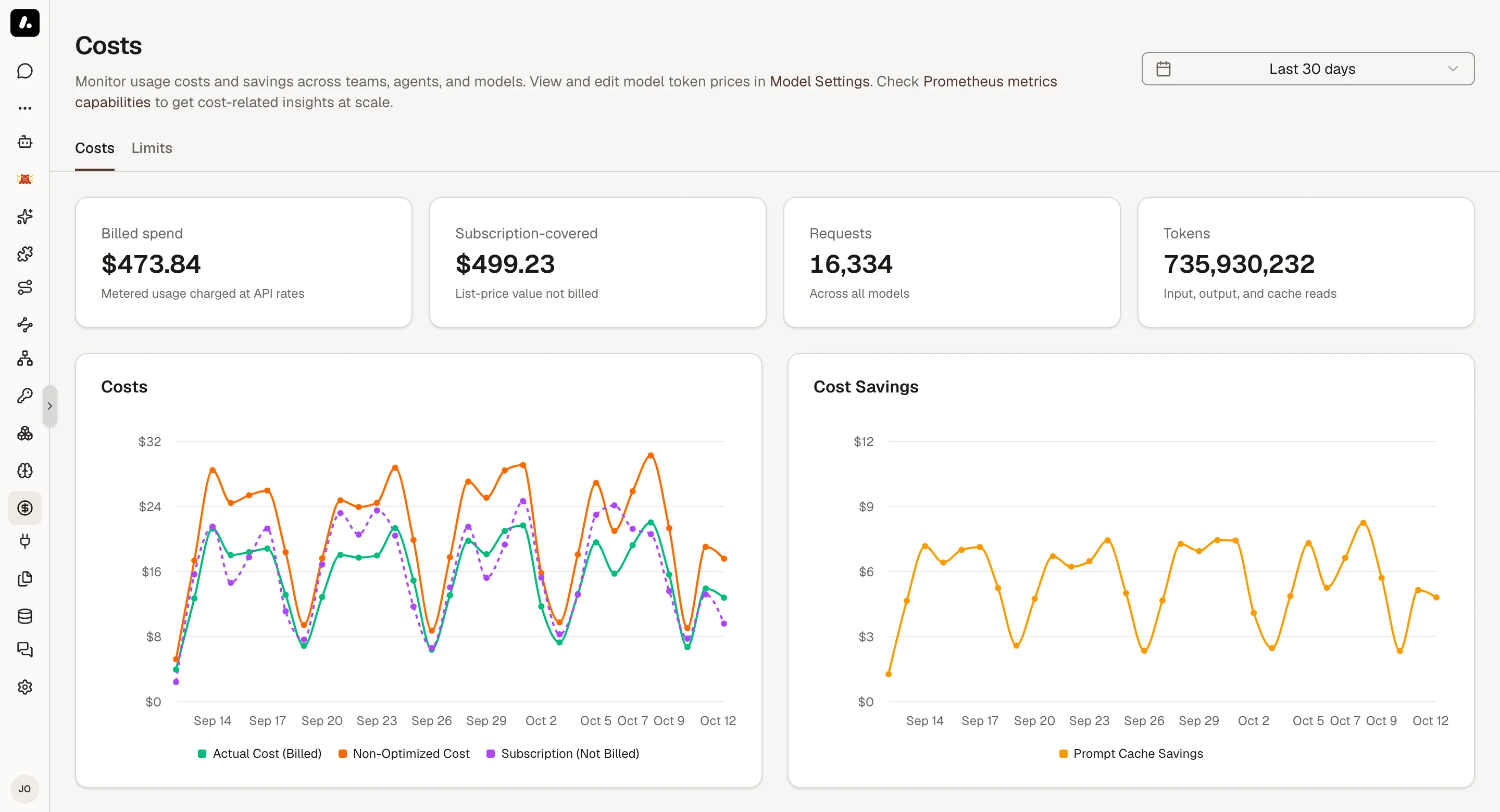The height and width of the screenshot is (812, 1500).
Task: Expand the sidebar with the chevron handle
Action: point(50,405)
